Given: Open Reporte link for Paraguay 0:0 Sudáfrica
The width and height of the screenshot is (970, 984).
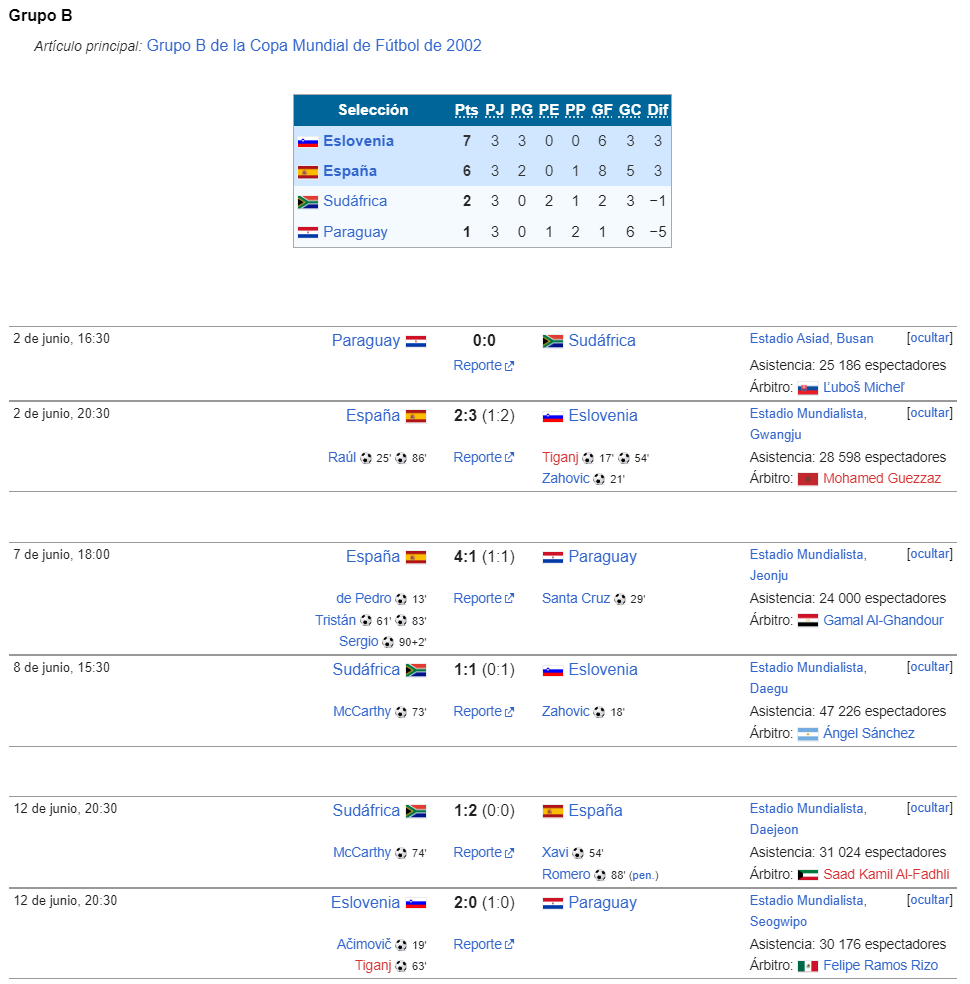Looking at the screenshot, I should tap(483, 365).
